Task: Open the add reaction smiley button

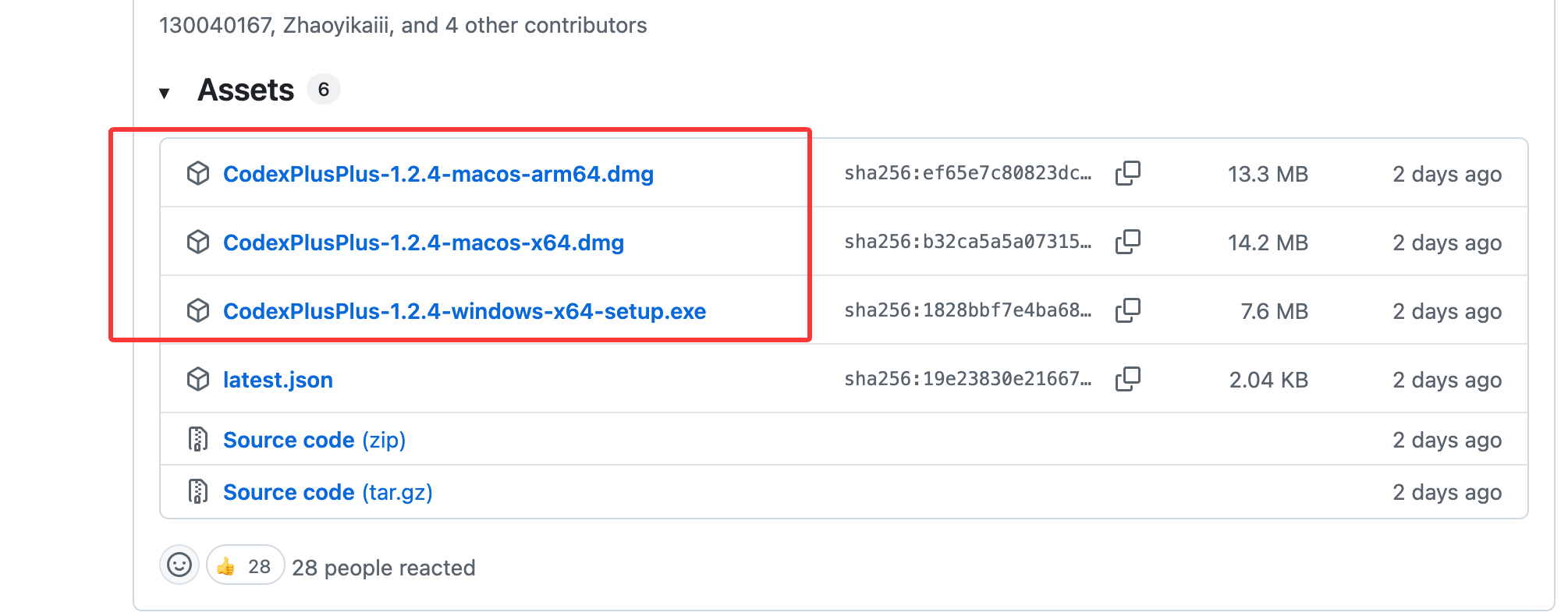Action: pos(179,565)
